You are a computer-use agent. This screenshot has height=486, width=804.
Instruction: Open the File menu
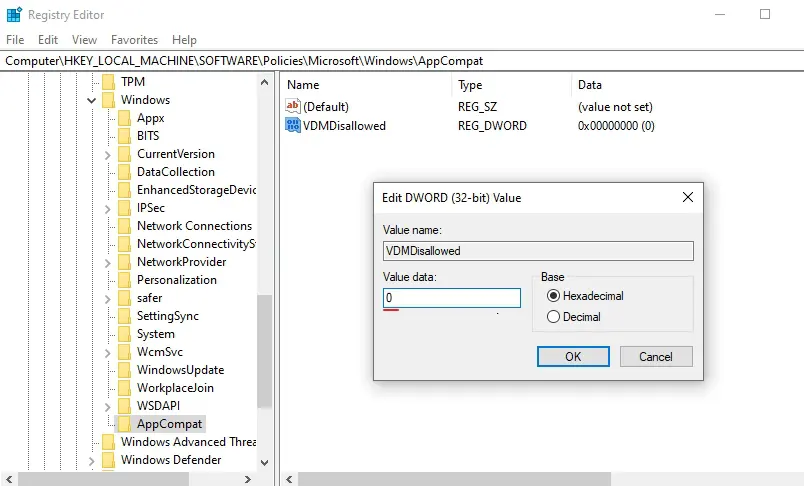click(x=15, y=39)
